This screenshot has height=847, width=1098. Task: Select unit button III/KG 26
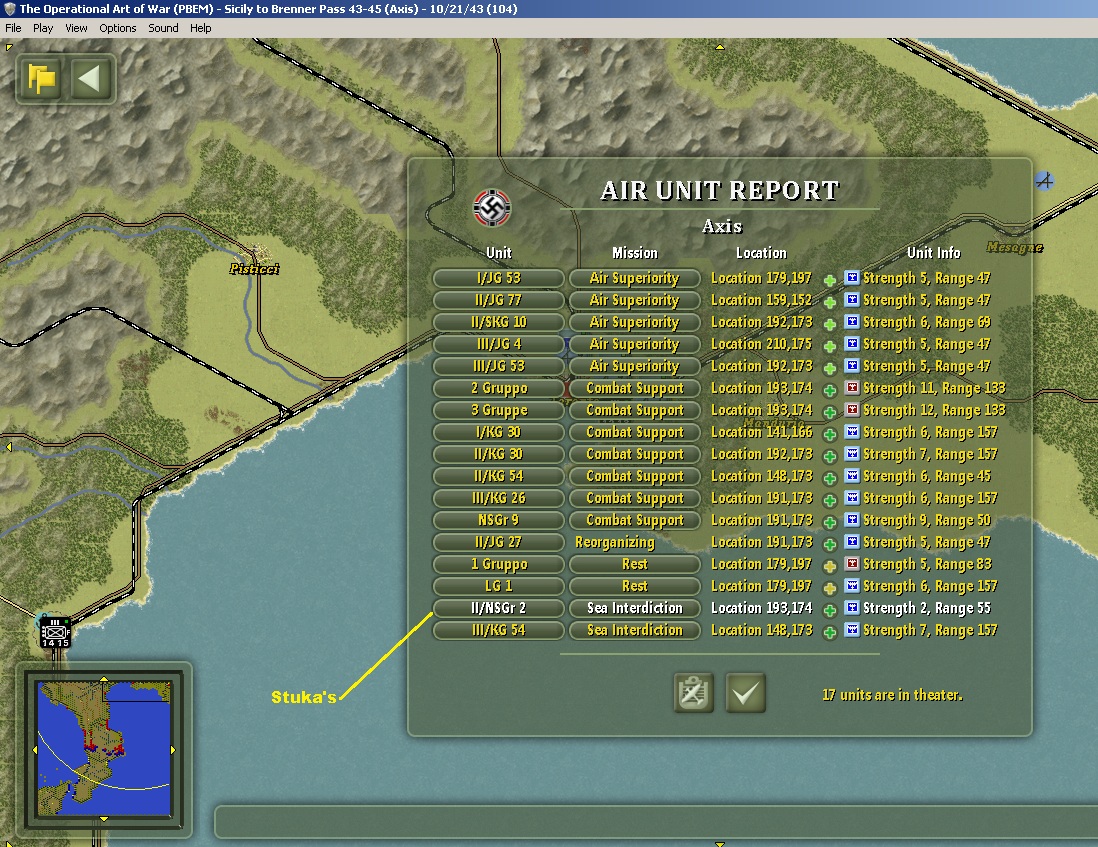499,498
